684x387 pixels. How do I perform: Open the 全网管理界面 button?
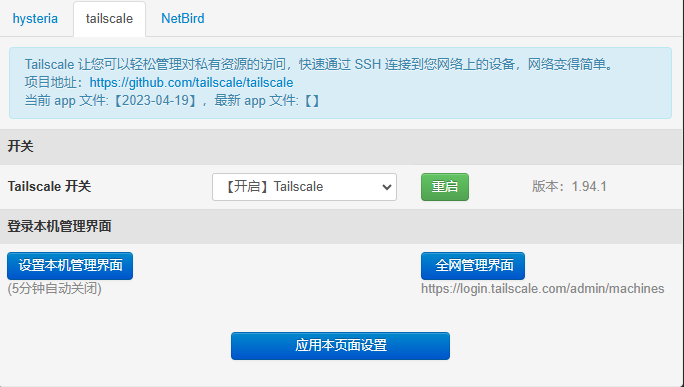(x=473, y=266)
